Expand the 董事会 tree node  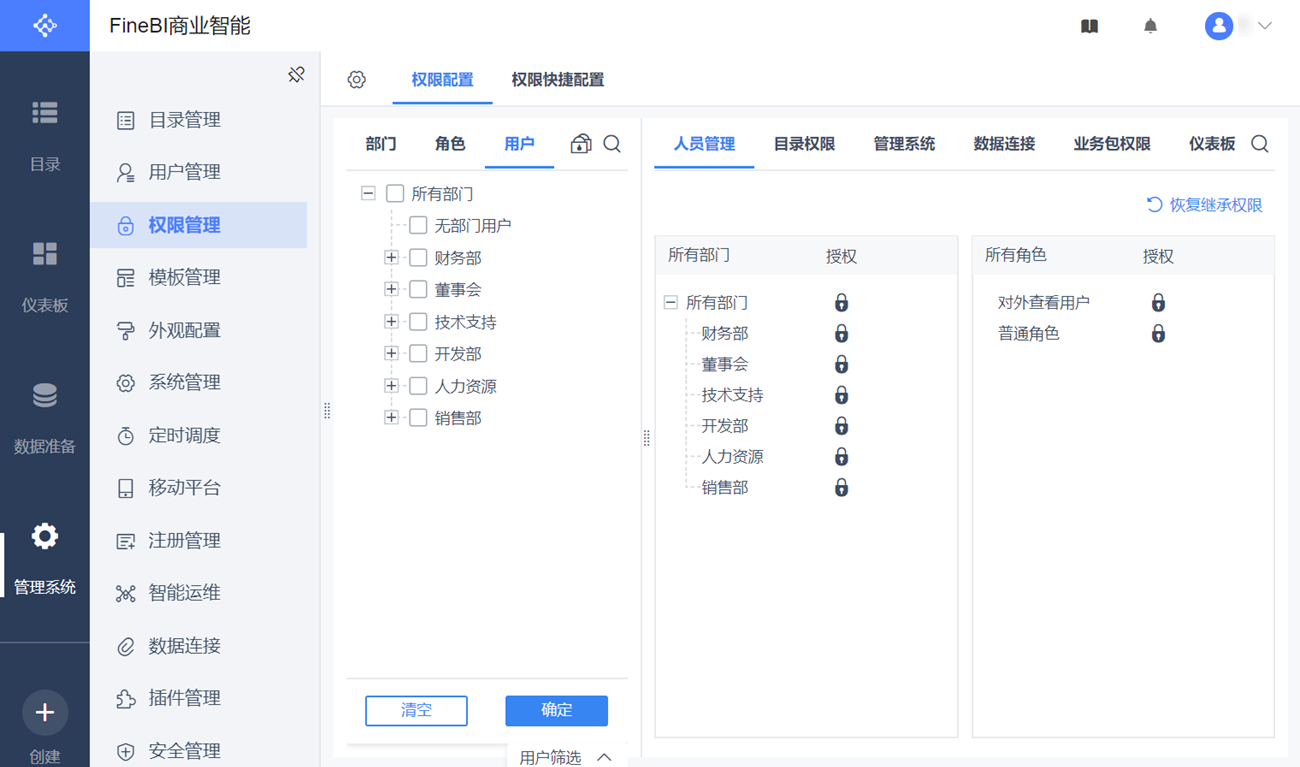click(391, 290)
